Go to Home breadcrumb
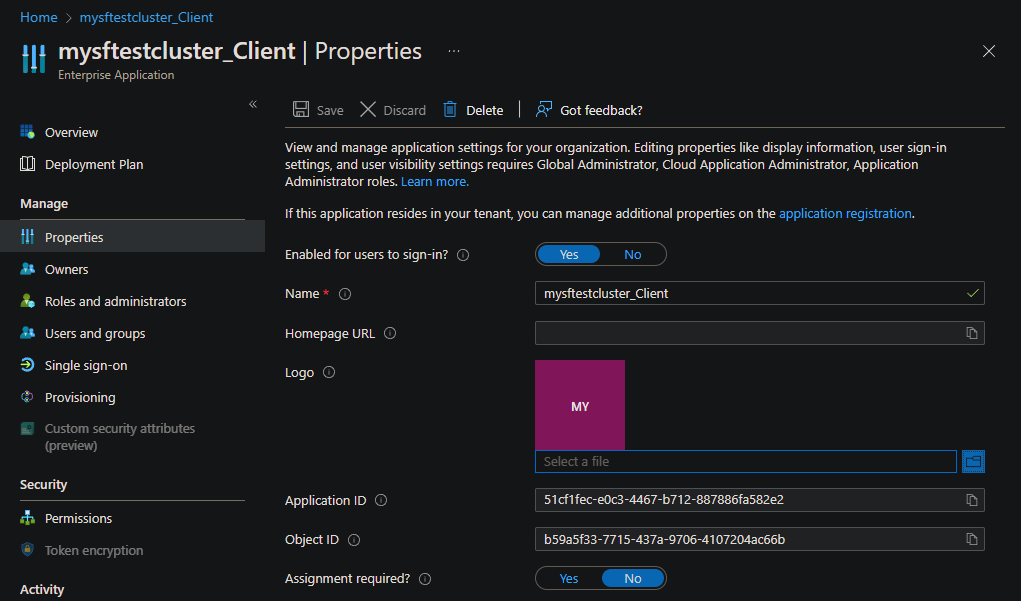Screen dimensions: 1021x601 pos(38,18)
